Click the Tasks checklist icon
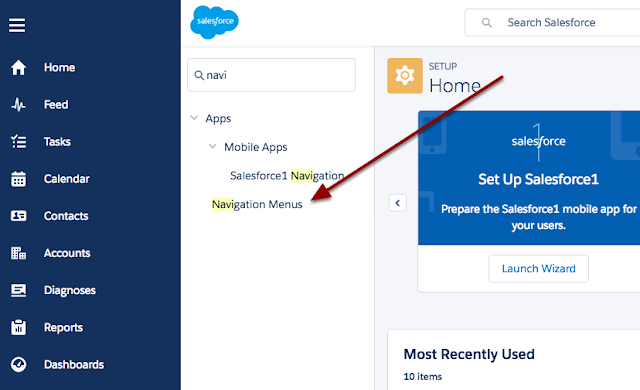Screen dimensions: 640x390 [x=18, y=142]
